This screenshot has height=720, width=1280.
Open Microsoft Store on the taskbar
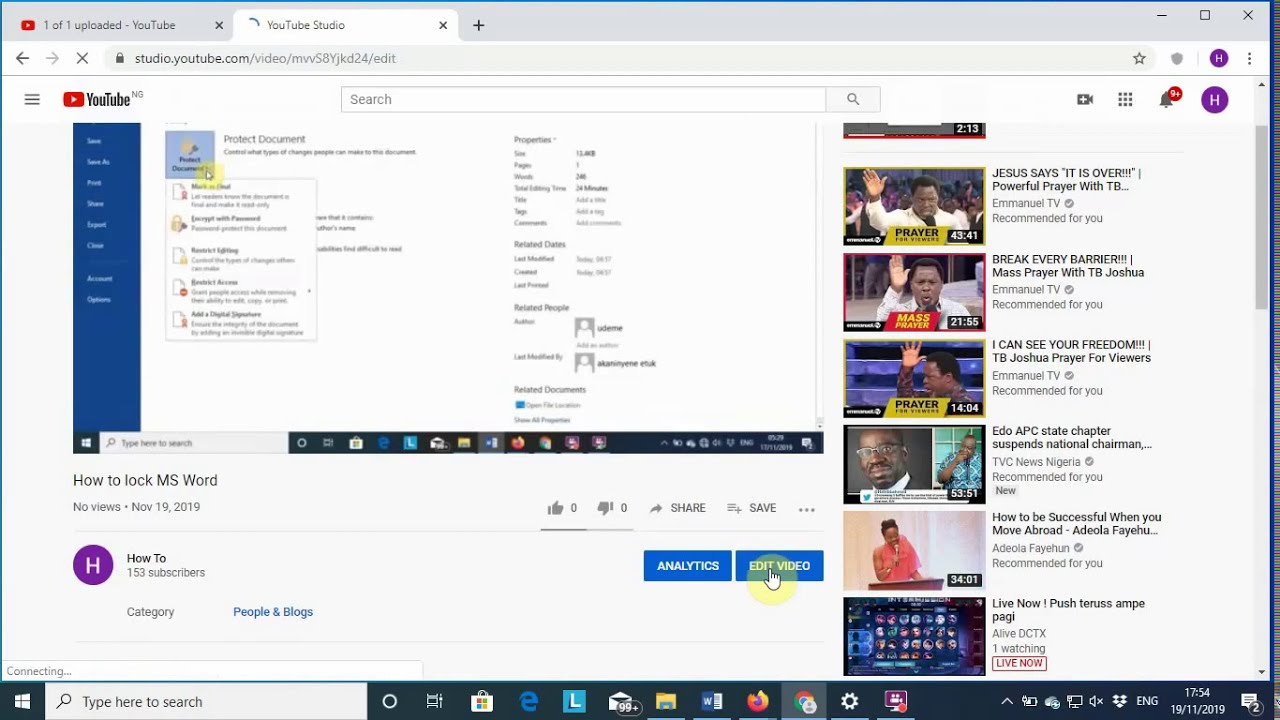coord(481,701)
